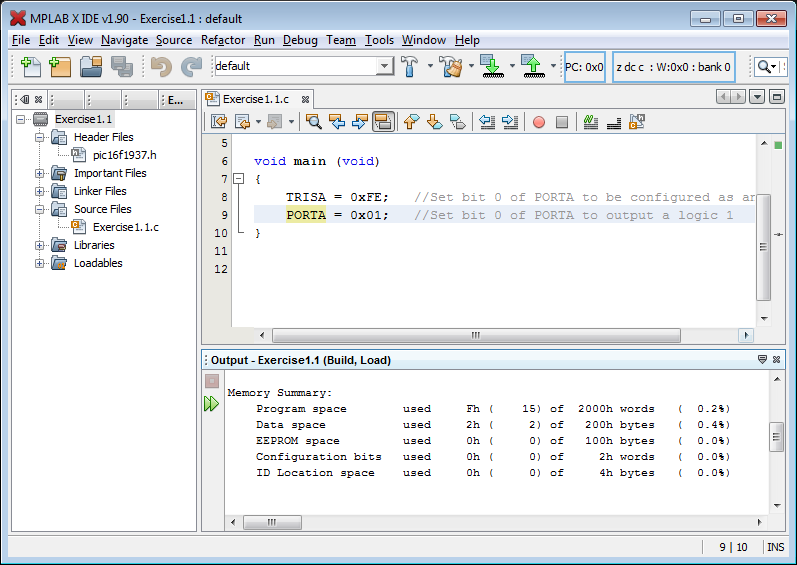
Task: Click the Last Edit icon in editor toolbar
Action: [x=219, y=121]
